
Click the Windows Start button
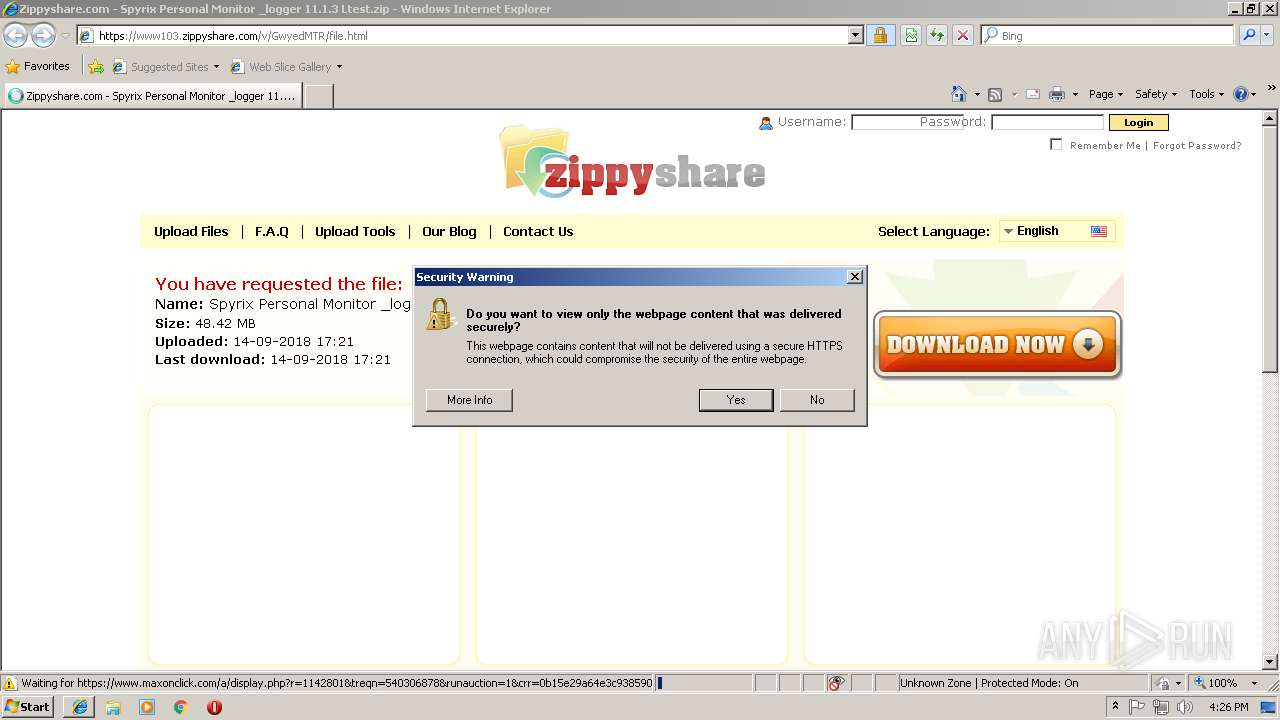[27, 707]
